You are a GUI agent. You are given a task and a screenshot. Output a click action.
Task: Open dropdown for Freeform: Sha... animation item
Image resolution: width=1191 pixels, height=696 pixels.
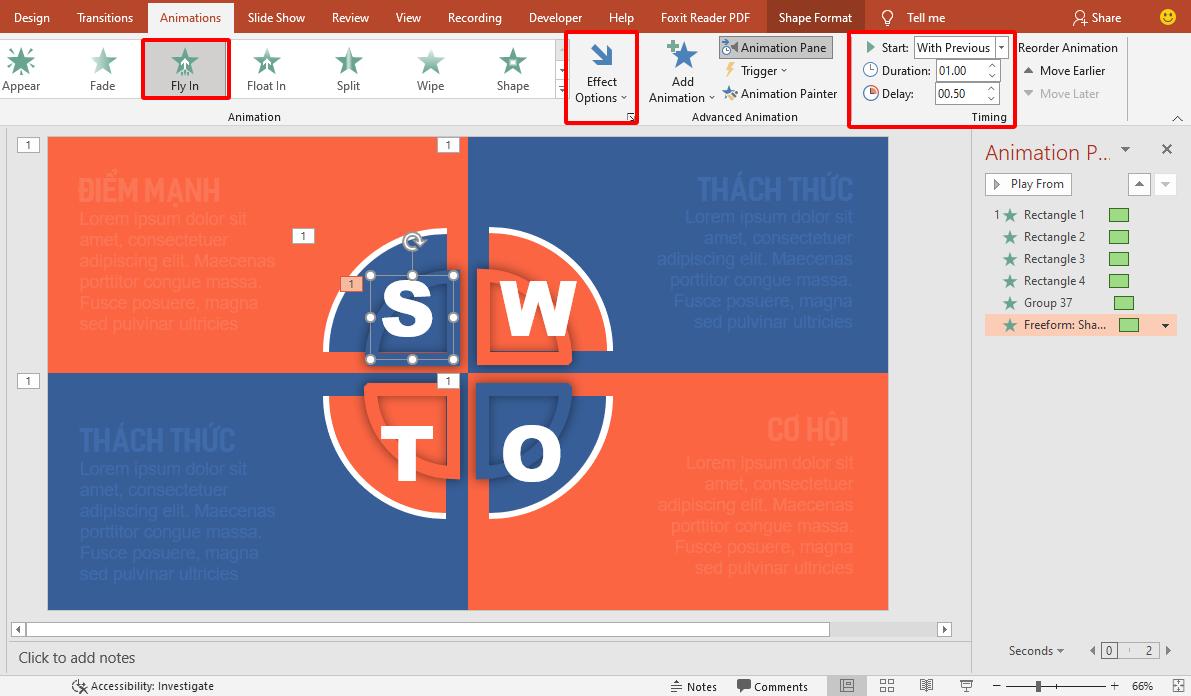pyautogui.click(x=1164, y=324)
